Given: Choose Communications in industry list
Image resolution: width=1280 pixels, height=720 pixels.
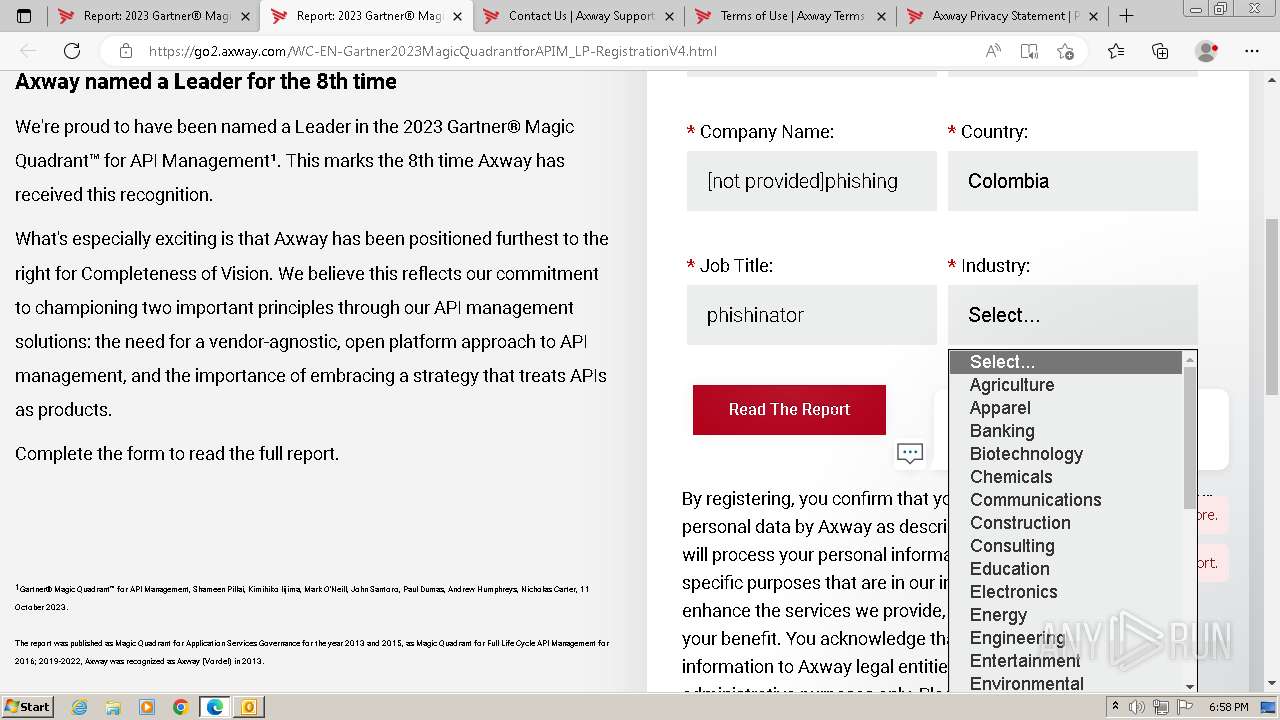Looking at the screenshot, I should point(1066,500).
